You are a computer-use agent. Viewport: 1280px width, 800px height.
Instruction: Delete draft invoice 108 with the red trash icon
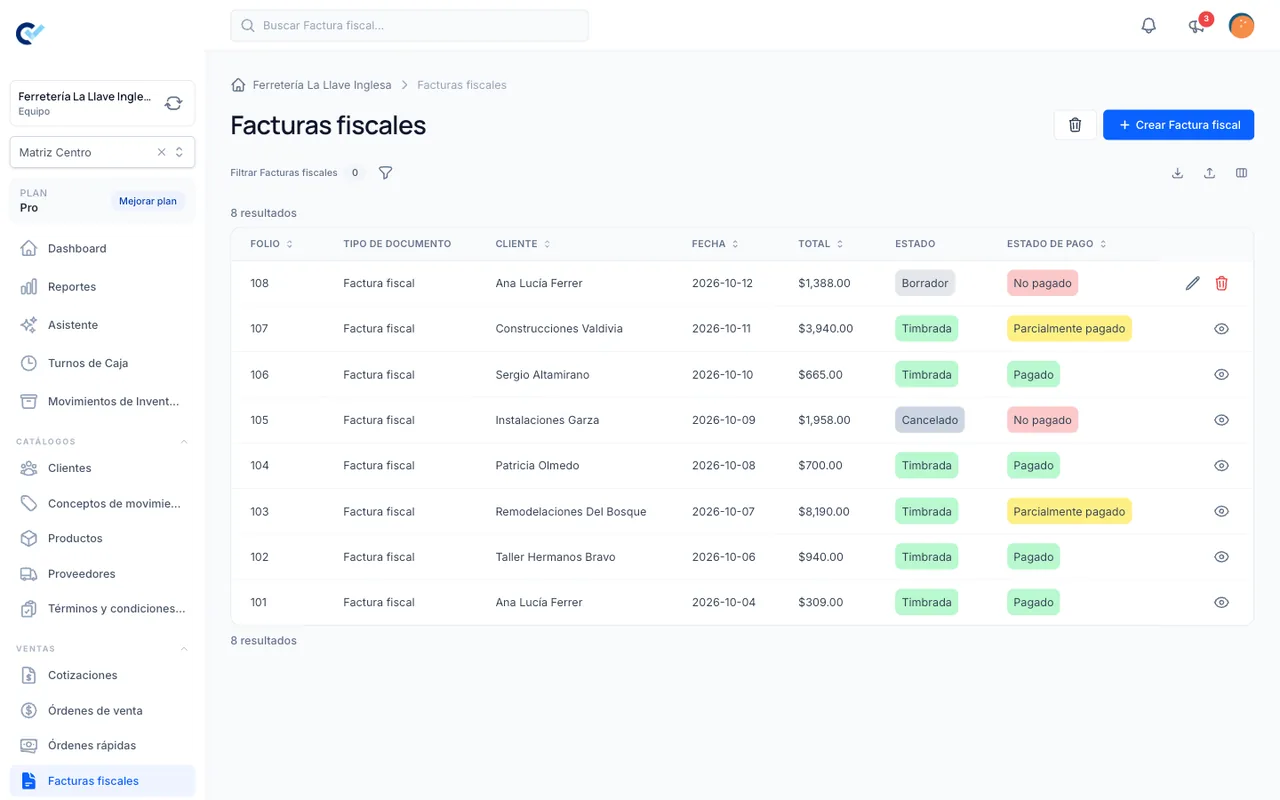(1221, 283)
